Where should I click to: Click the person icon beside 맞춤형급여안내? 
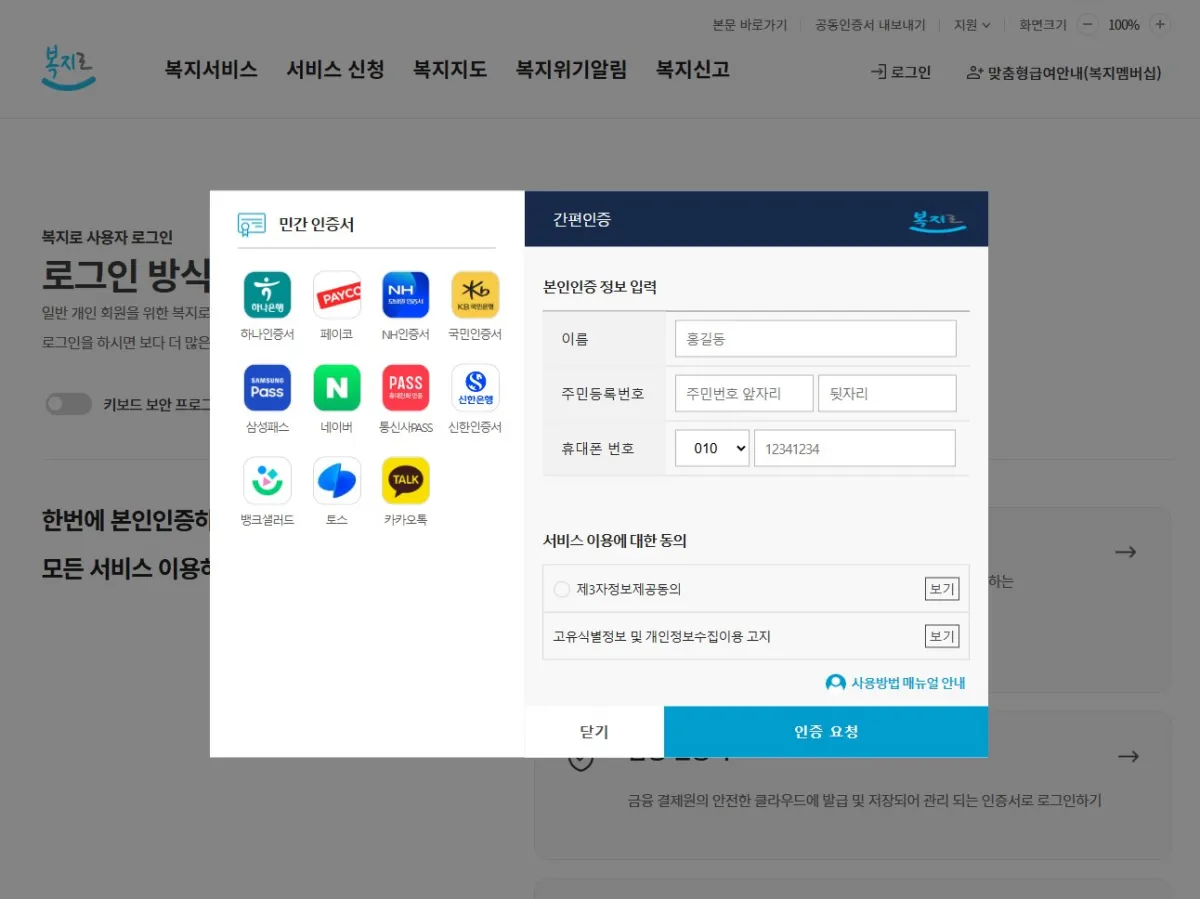[x=975, y=72]
